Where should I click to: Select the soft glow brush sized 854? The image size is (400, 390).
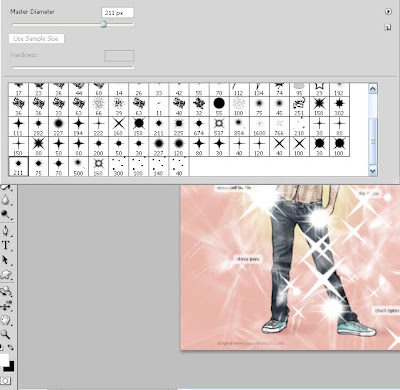coord(239,126)
